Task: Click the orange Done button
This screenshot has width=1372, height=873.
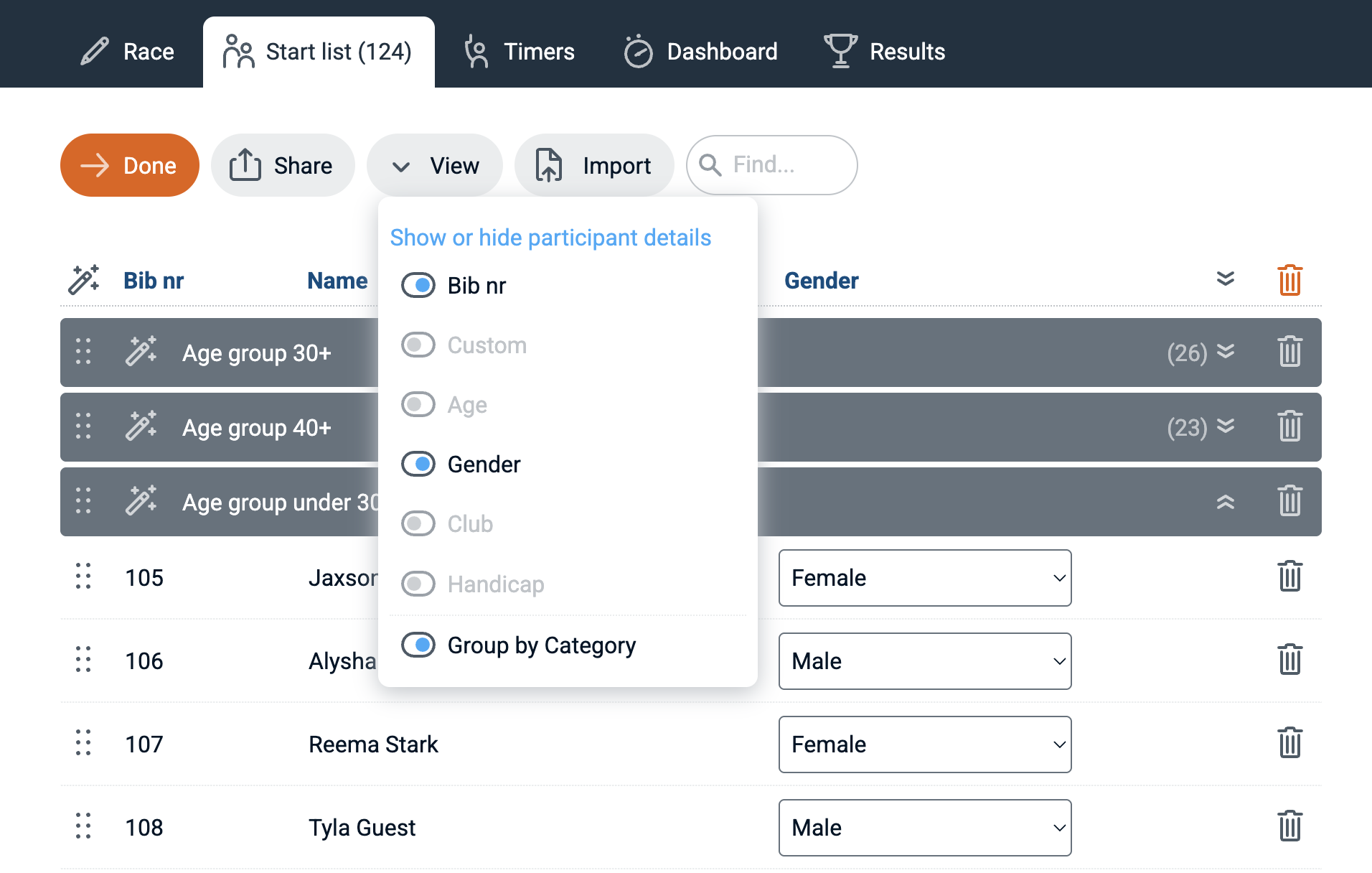Action: point(130,165)
